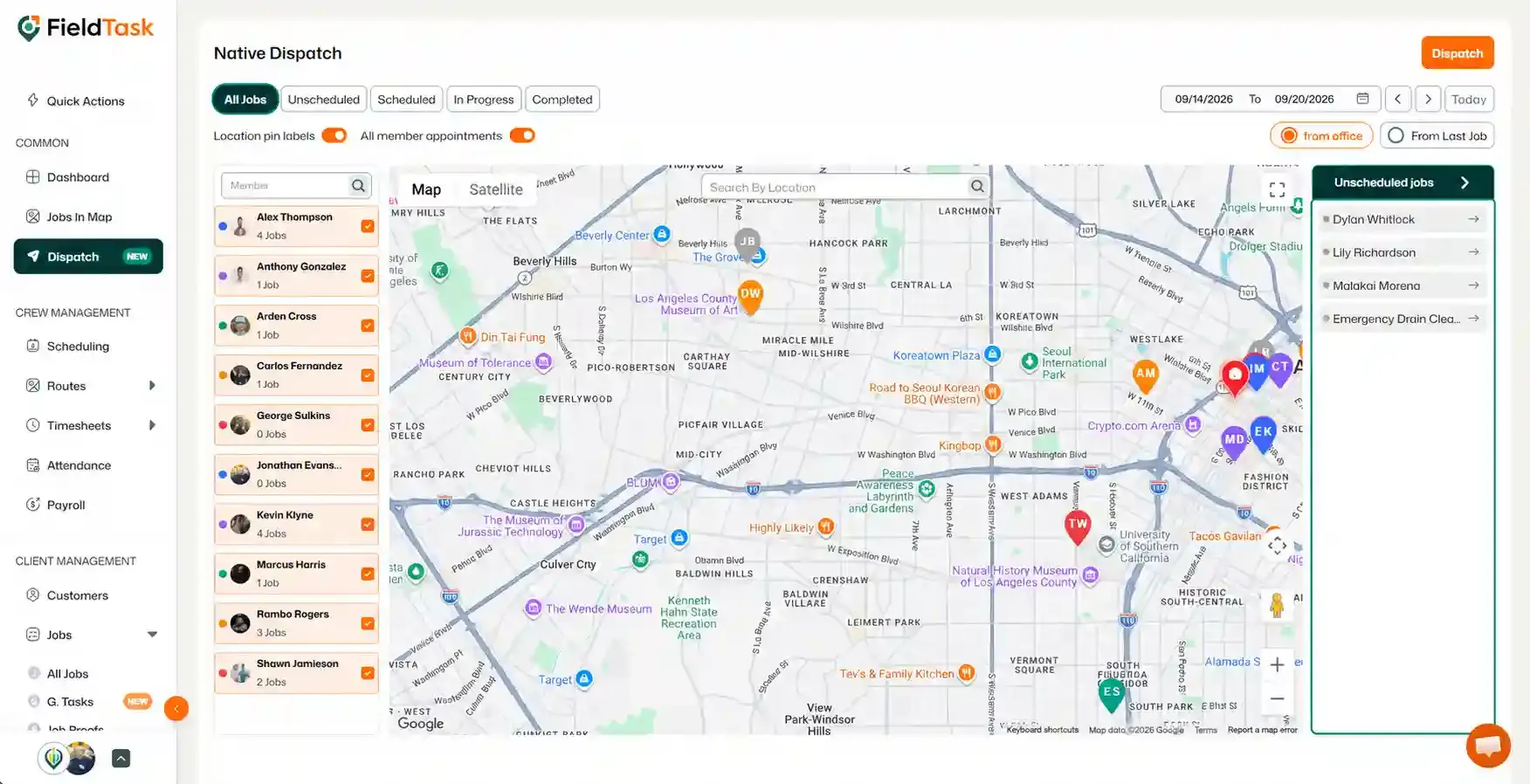Uncheck Alex Thompson's checkbox
This screenshot has width=1530, height=784.
[368, 226]
